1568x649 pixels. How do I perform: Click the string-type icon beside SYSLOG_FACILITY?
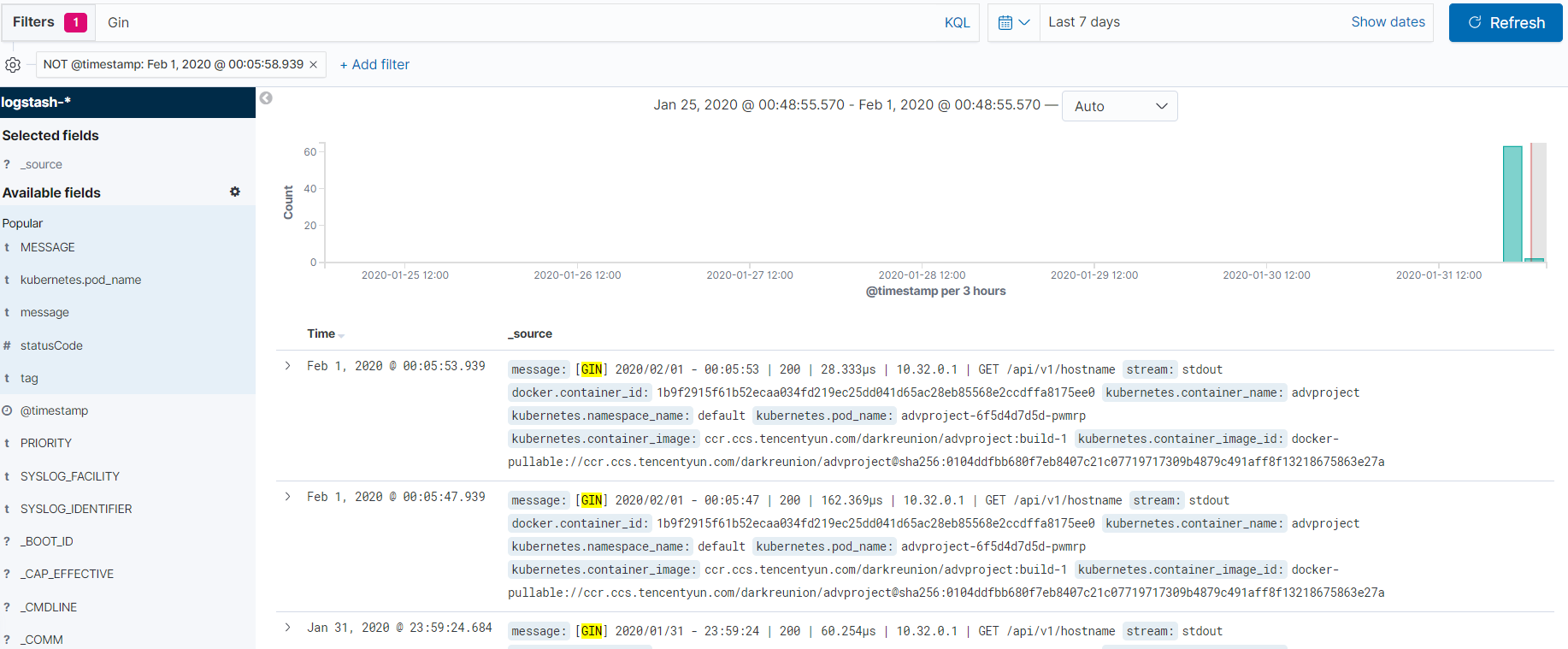7,476
